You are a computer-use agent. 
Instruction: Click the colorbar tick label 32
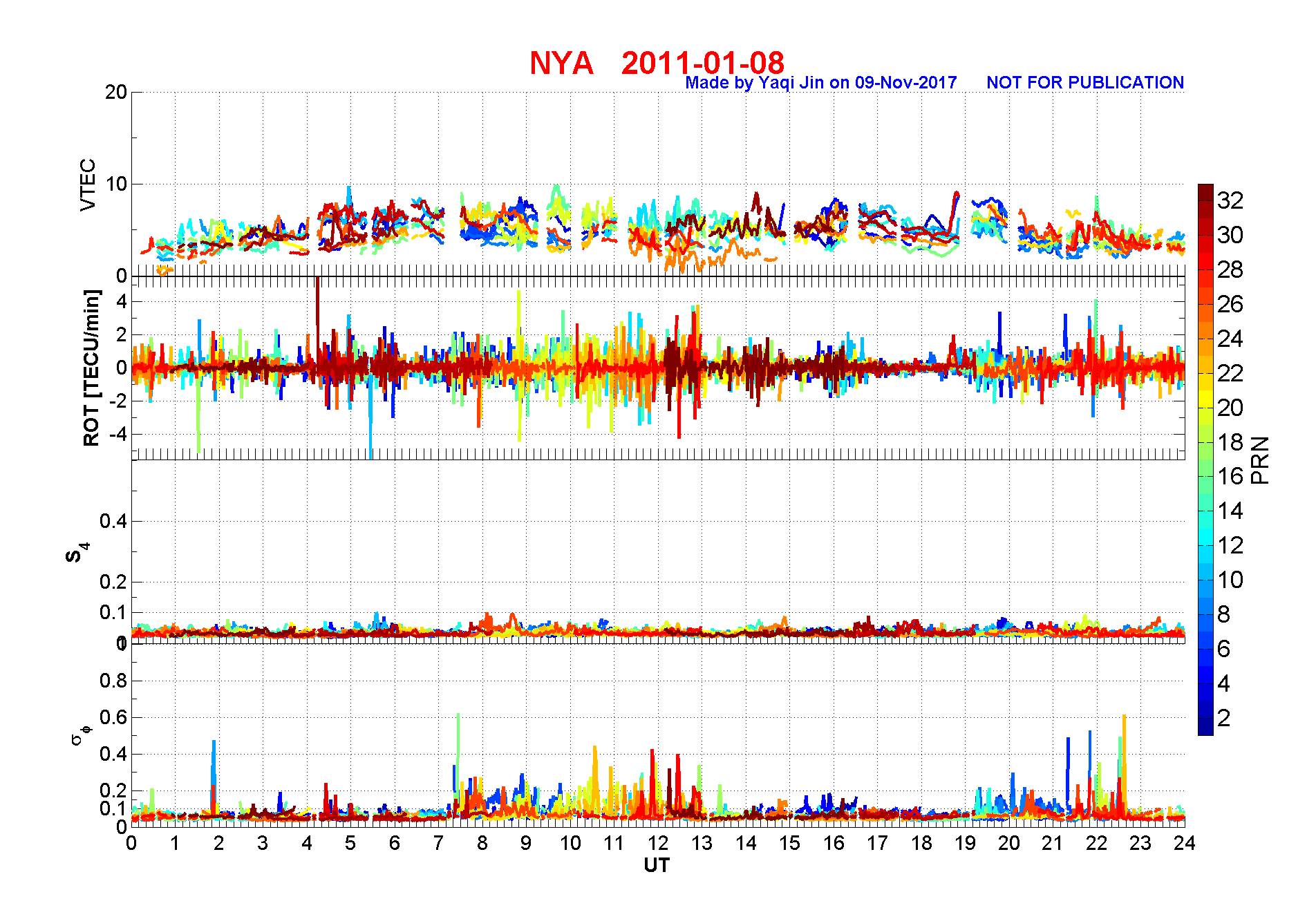(1230, 200)
